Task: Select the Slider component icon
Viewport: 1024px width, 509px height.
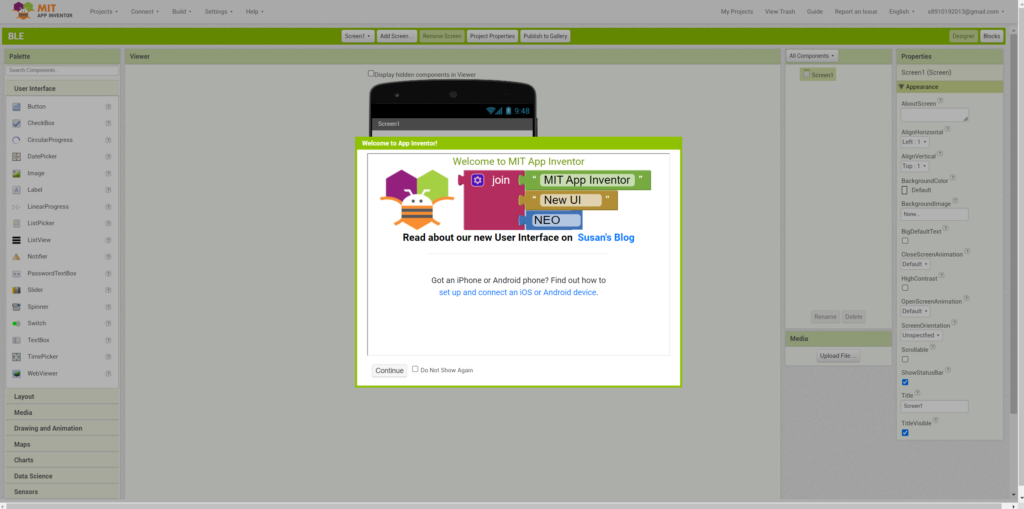Action: (x=16, y=289)
